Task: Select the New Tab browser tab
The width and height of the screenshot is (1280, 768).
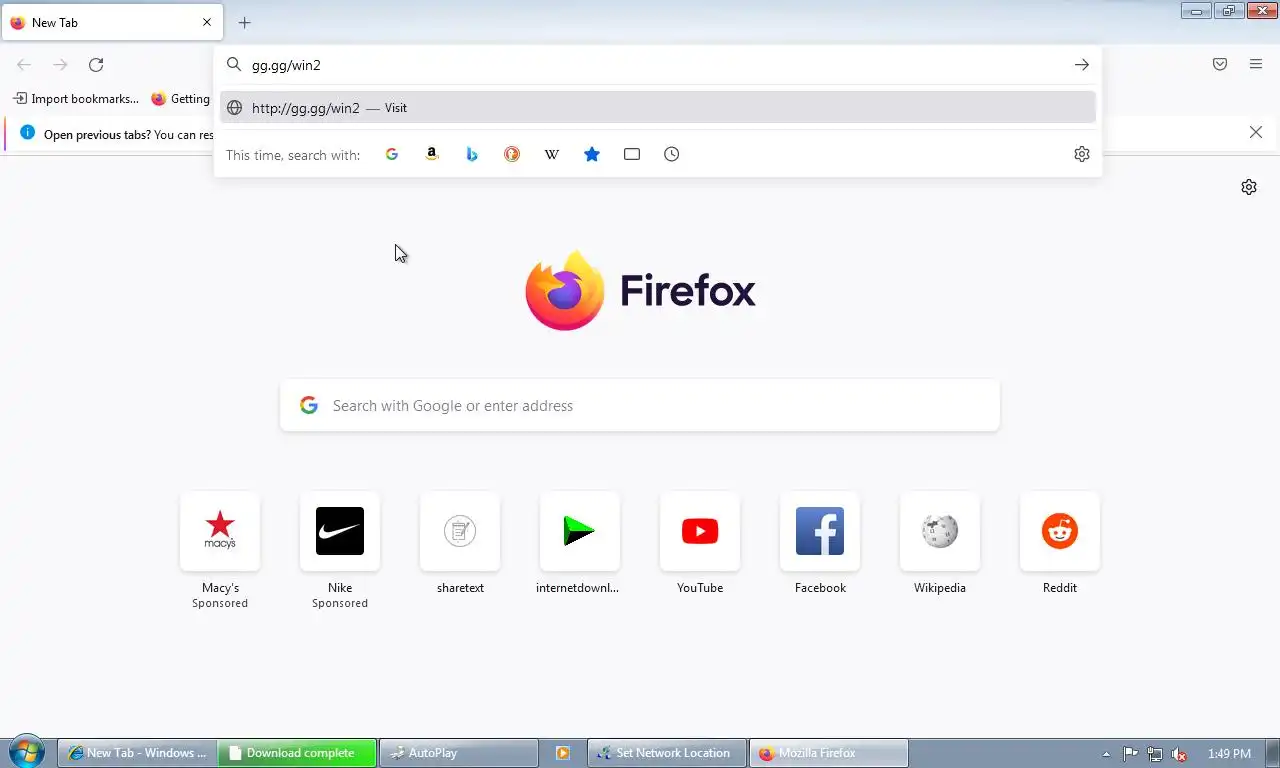Action: point(110,22)
